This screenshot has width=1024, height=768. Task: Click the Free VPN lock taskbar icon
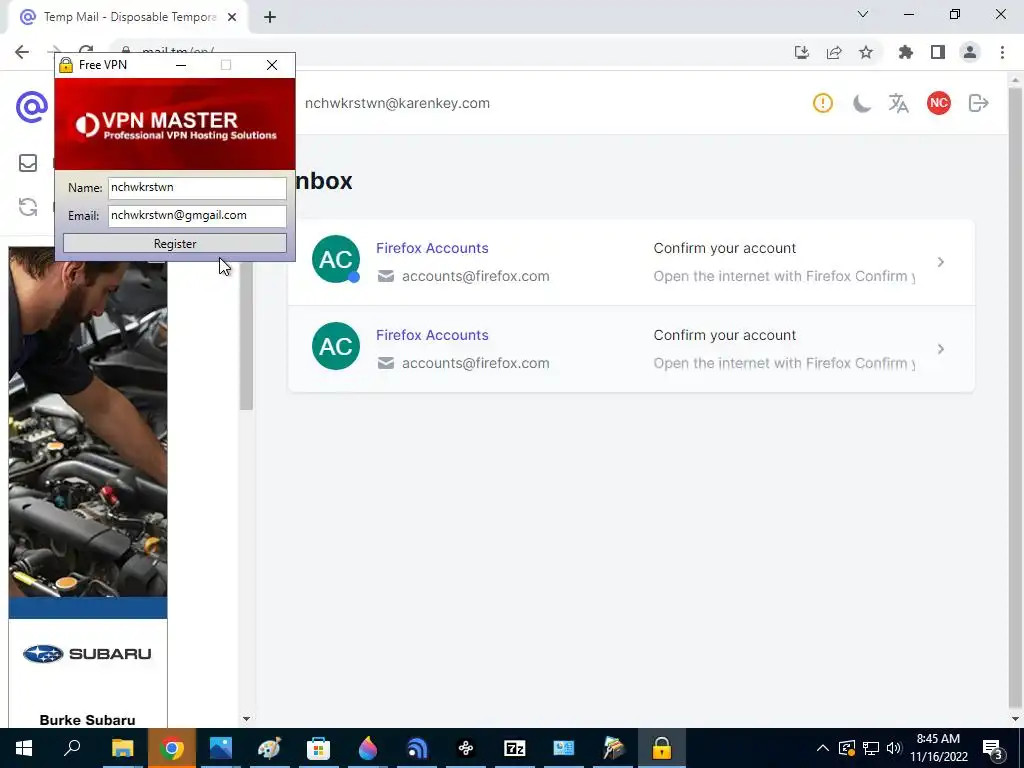(662, 748)
